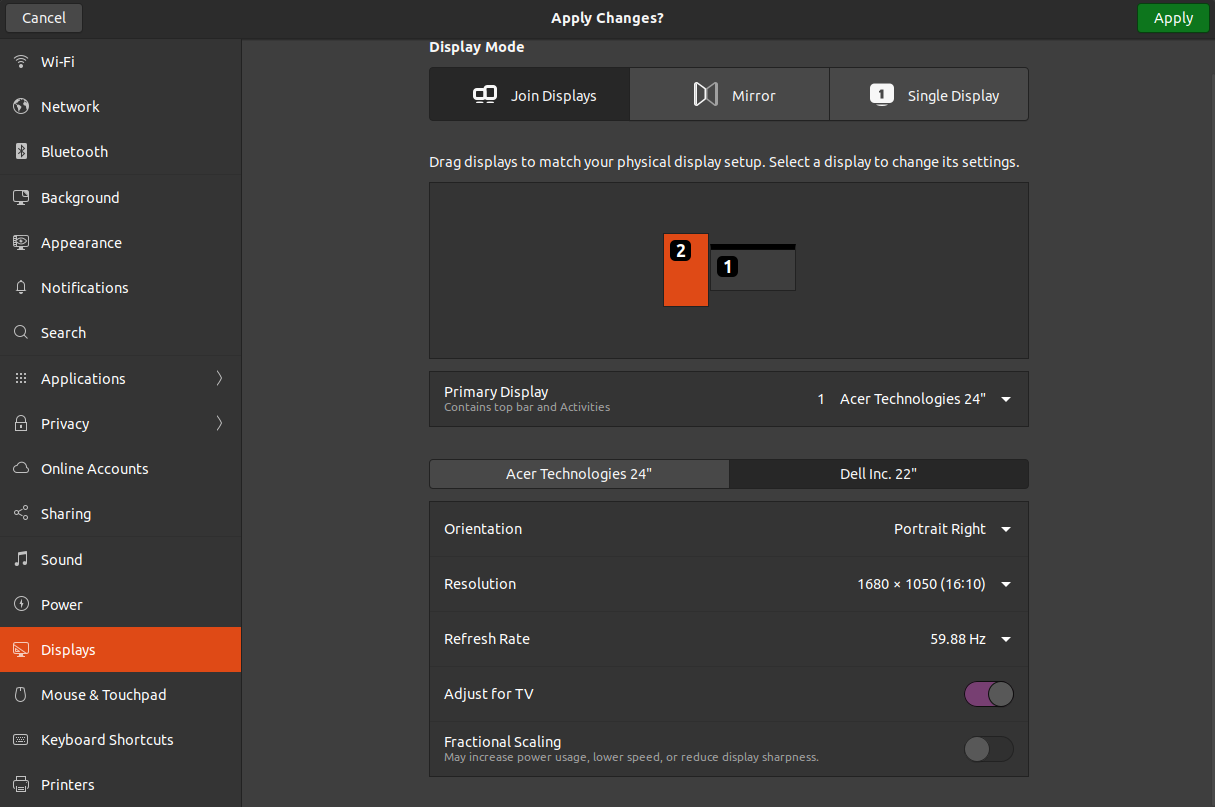Open the Primary Display dropdown
Screen dimensions: 1215x807
1005,398
